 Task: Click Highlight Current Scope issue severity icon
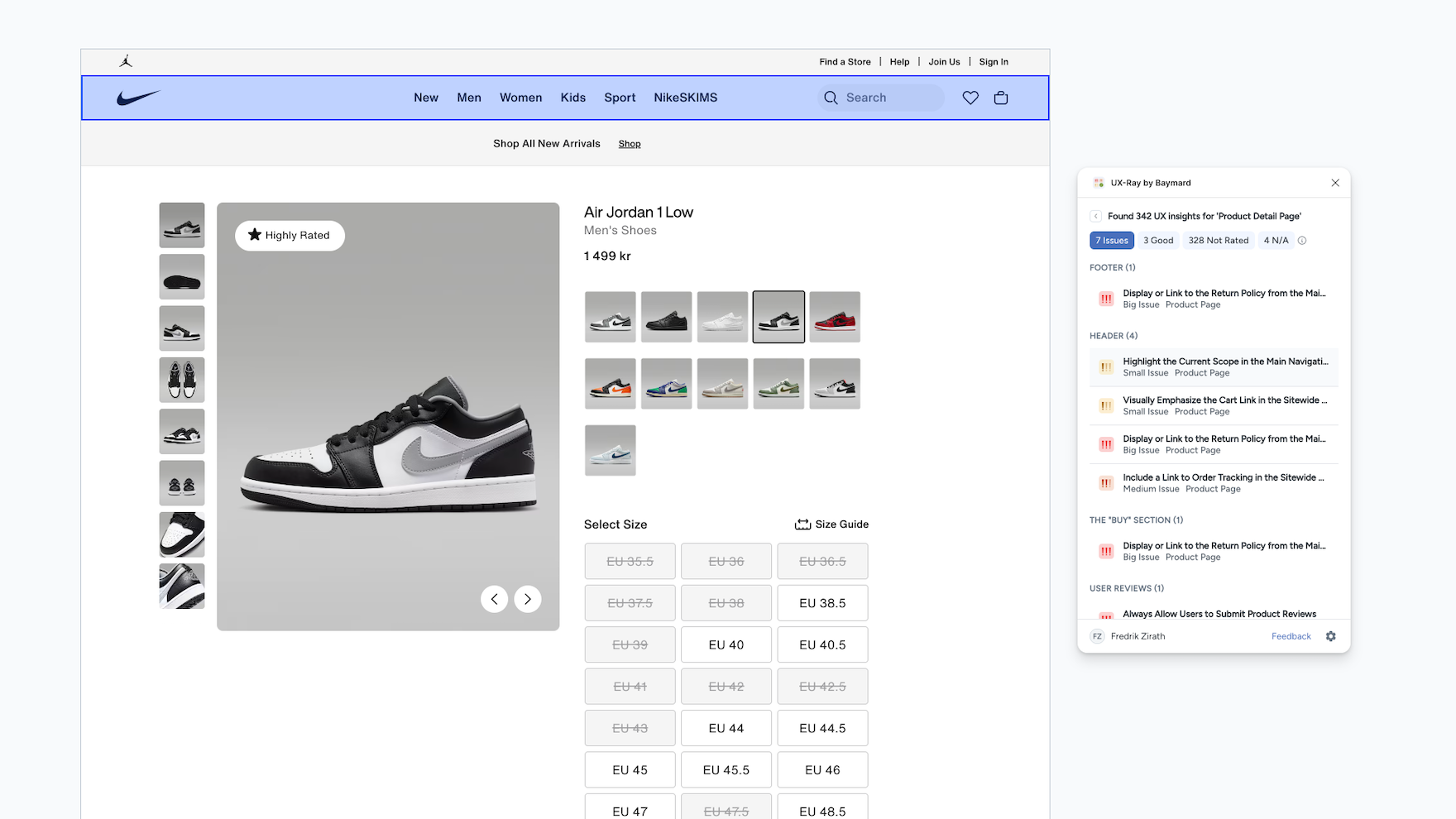[x=1106, y=366]
